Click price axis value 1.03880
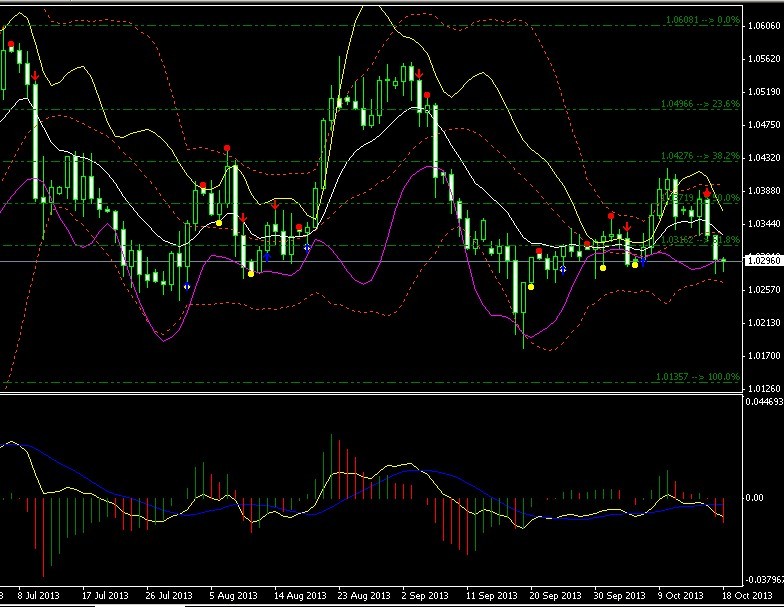Viewport: 784px width, 607px height. [x=764, y=190]
